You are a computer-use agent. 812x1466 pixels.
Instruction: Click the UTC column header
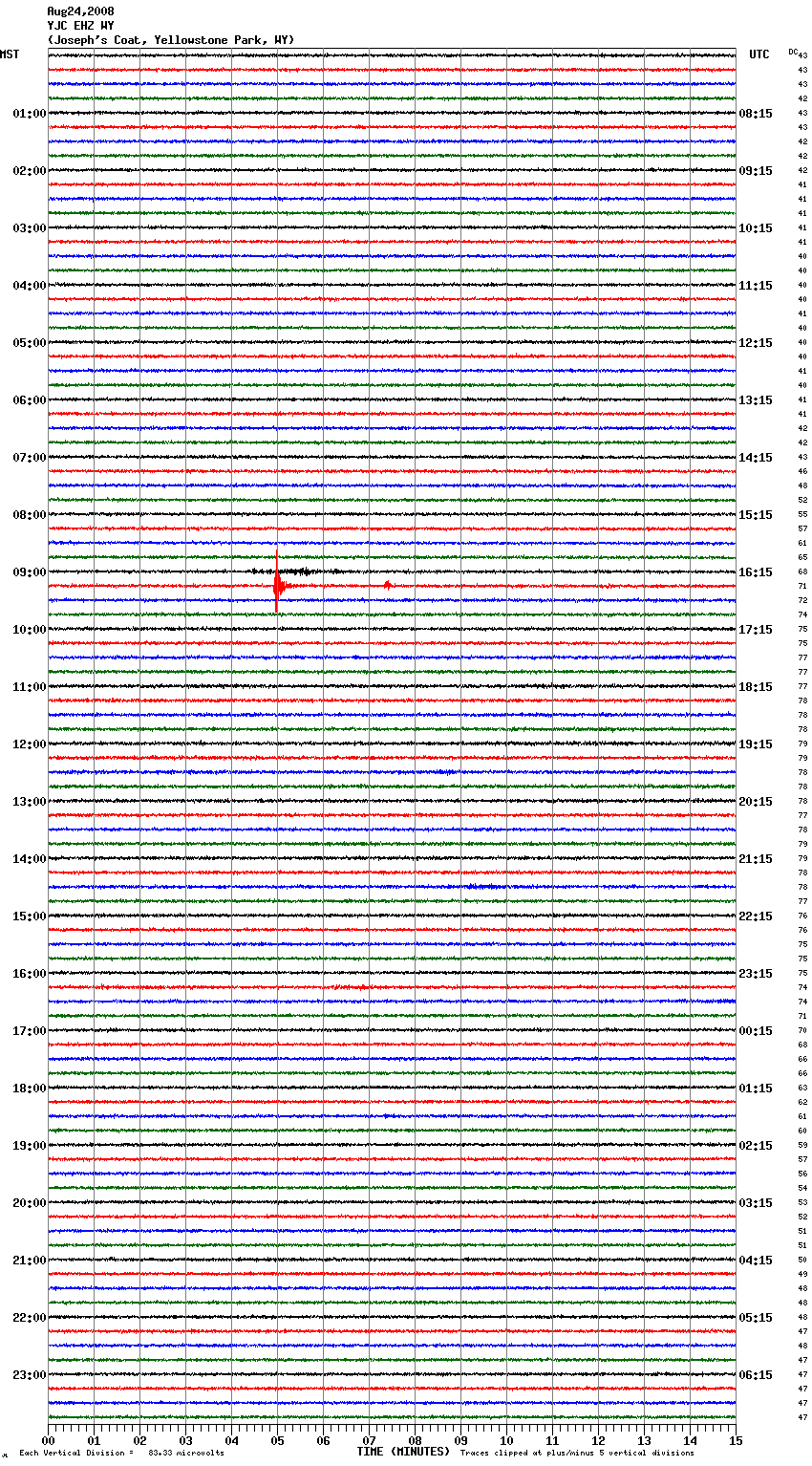click(759, 54)
